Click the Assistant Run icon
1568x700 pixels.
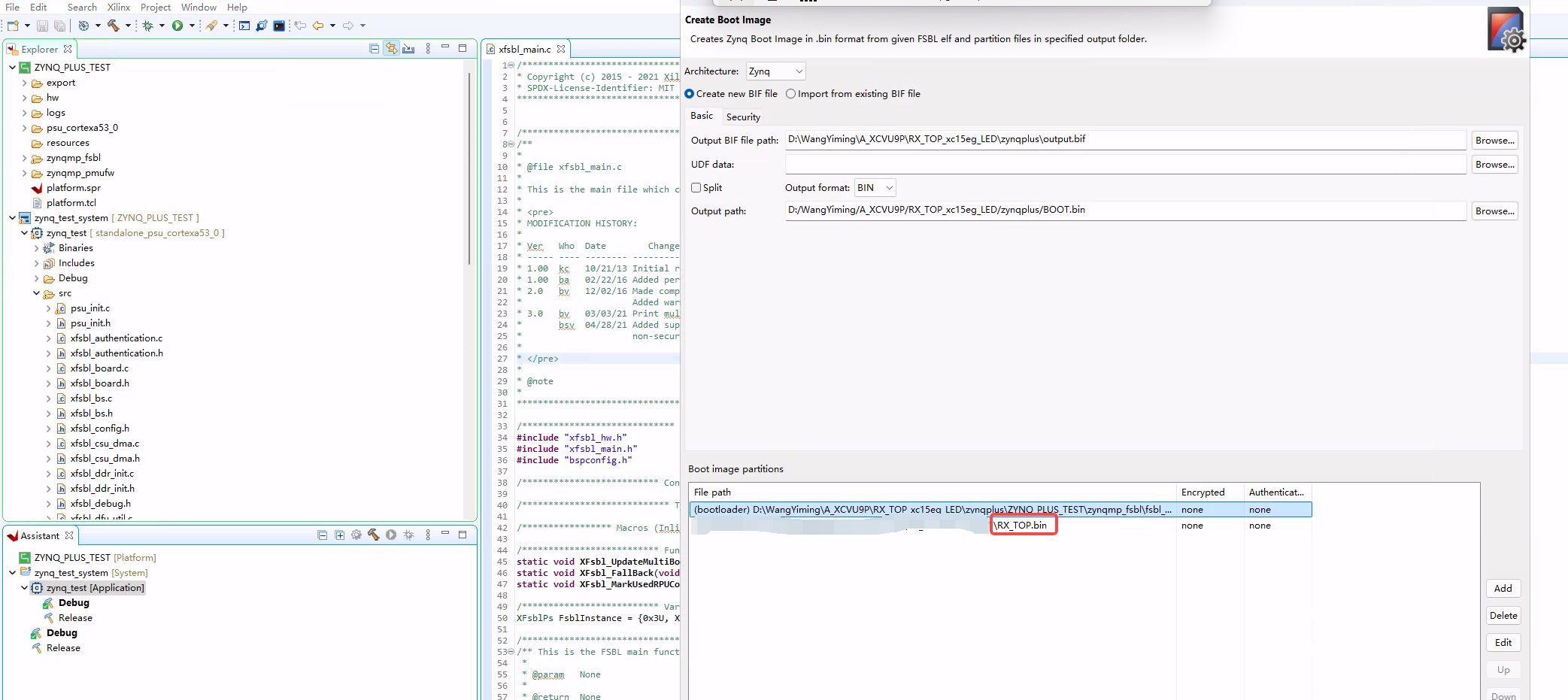pos(391,535)
